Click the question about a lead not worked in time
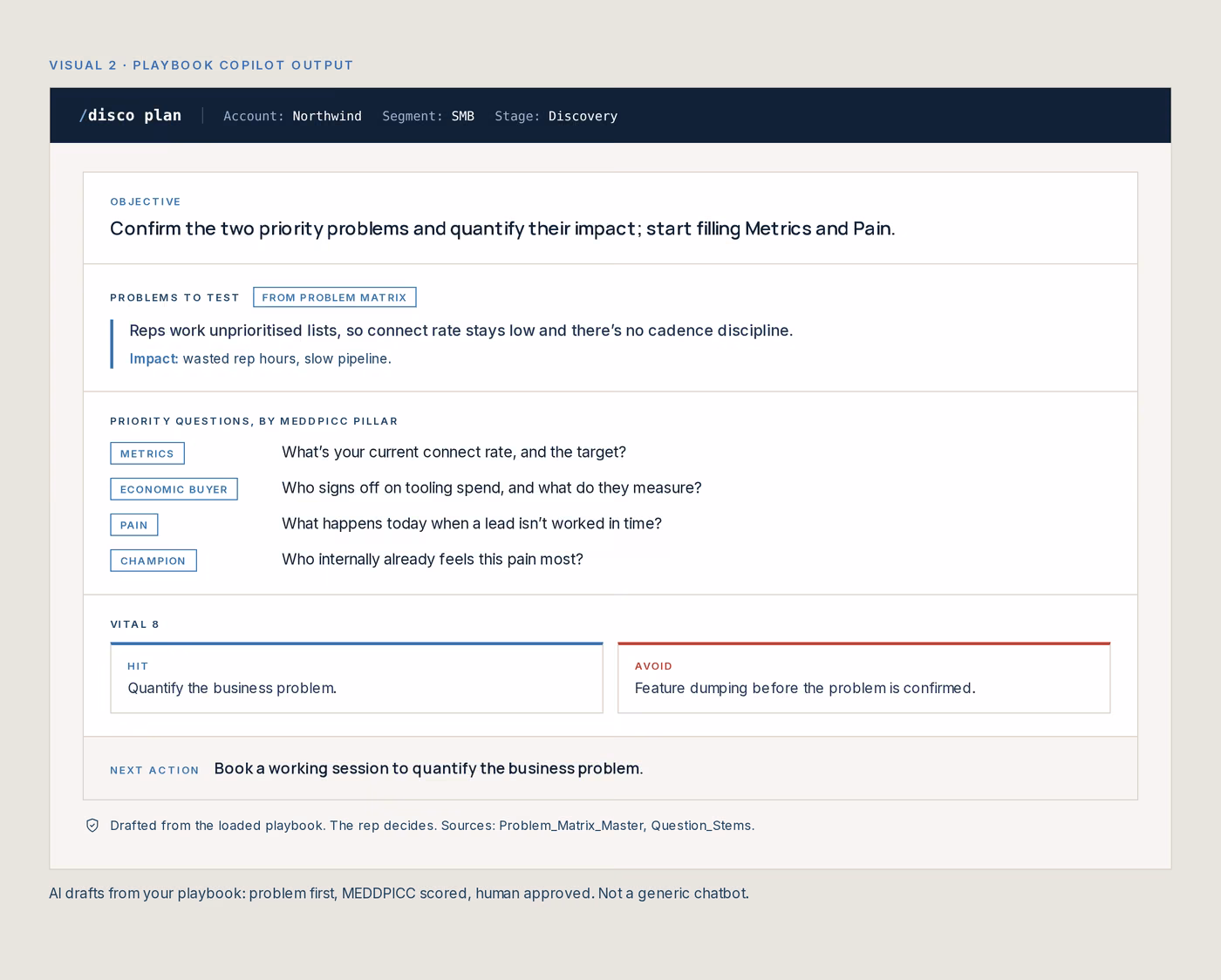 472,524
